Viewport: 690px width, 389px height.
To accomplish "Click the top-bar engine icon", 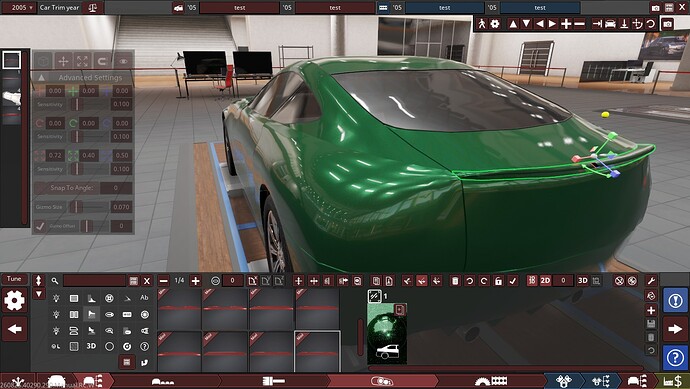I will [383, 7].
